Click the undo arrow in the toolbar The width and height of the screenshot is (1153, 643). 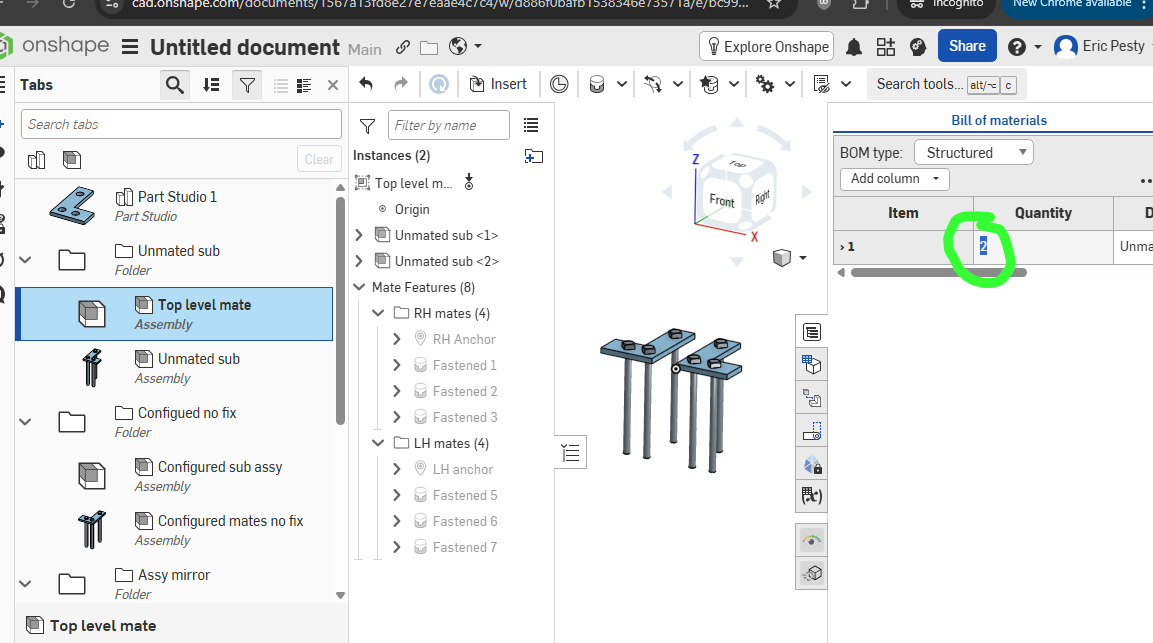coord(366,84)
